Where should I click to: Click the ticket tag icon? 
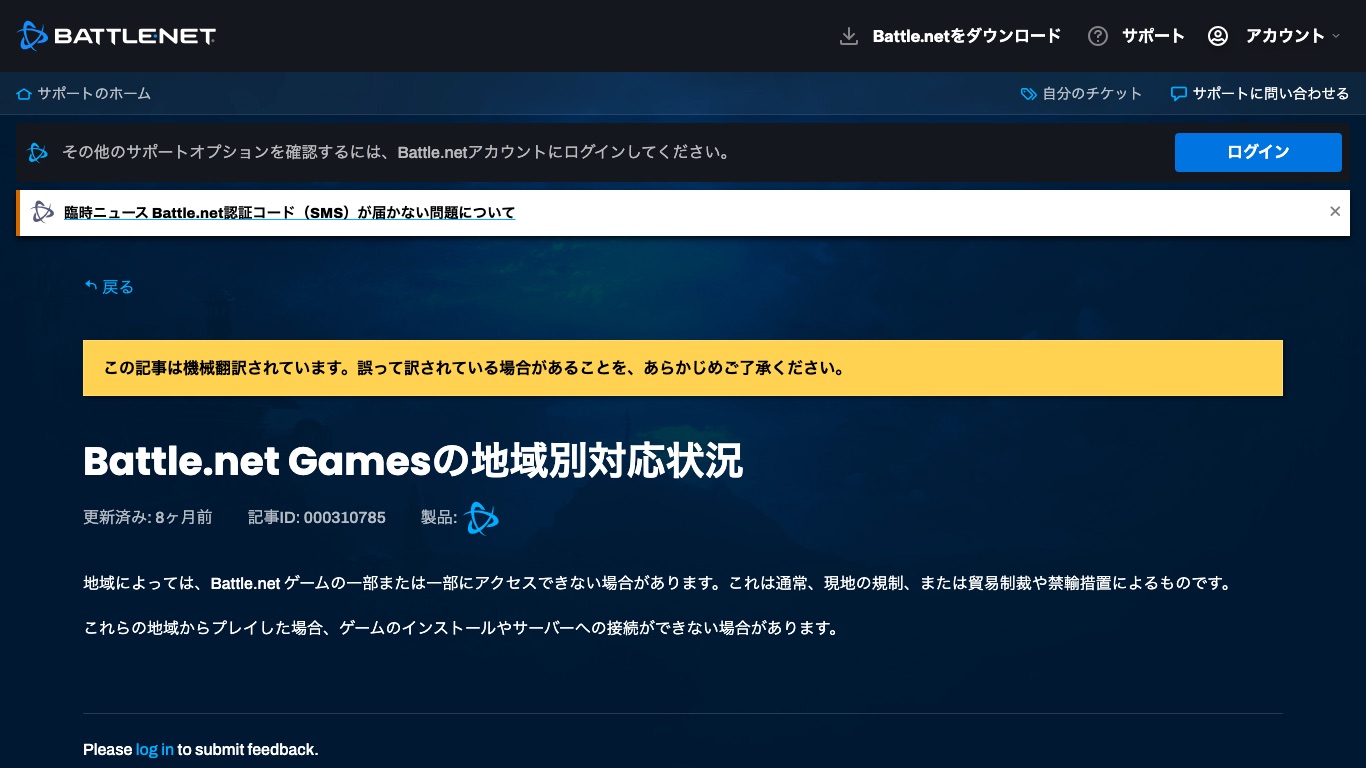[1028, 94]
